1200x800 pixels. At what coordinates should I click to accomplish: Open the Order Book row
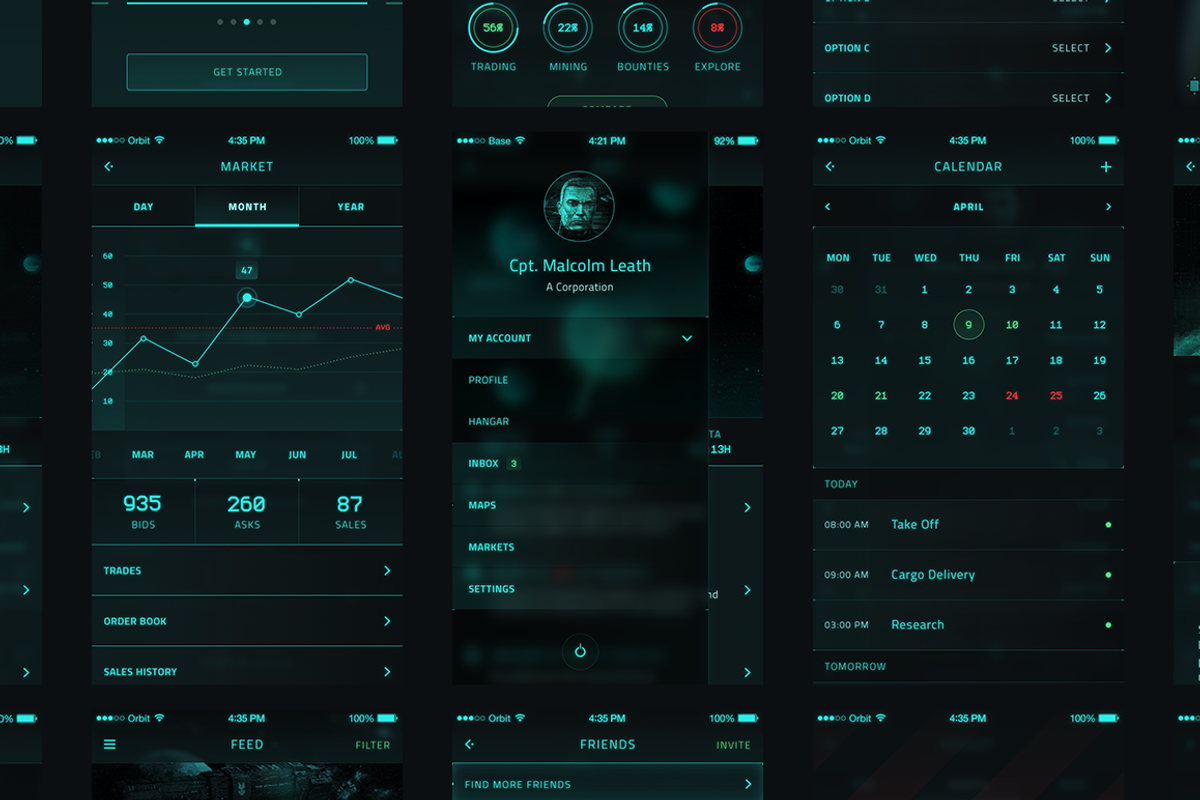(x=247, y=621)
